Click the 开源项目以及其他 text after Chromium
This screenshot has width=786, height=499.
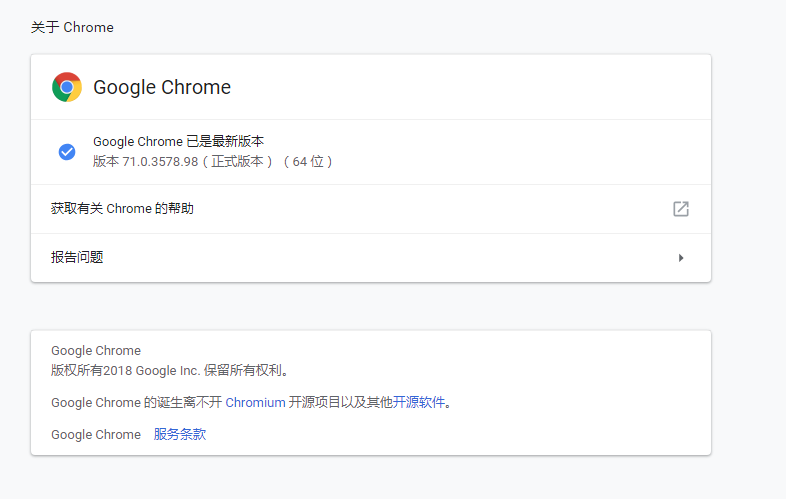click(340, 403)
